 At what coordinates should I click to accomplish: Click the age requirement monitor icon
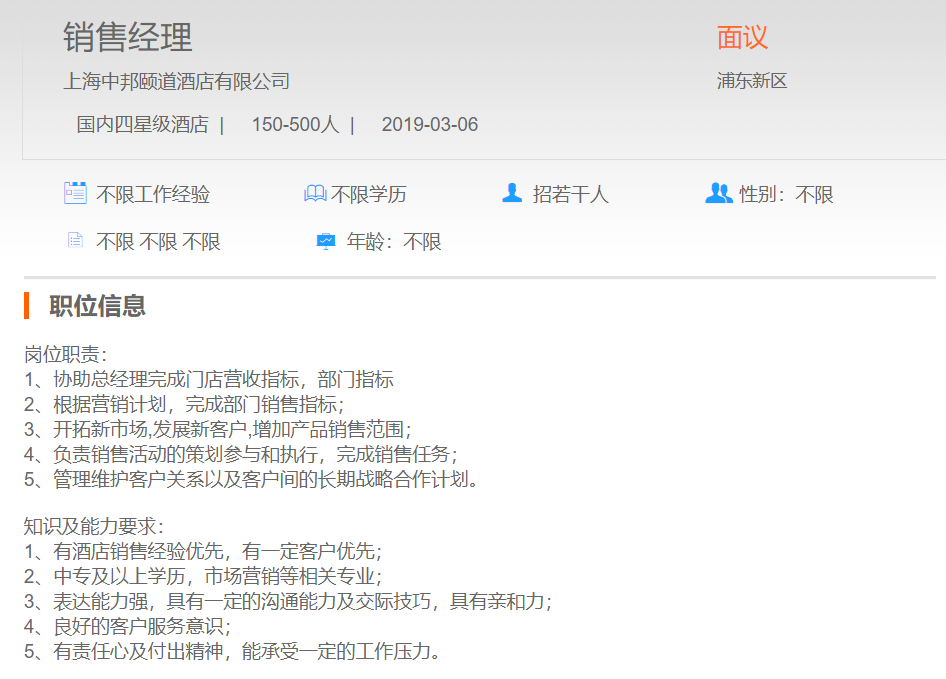coord(326,241)
